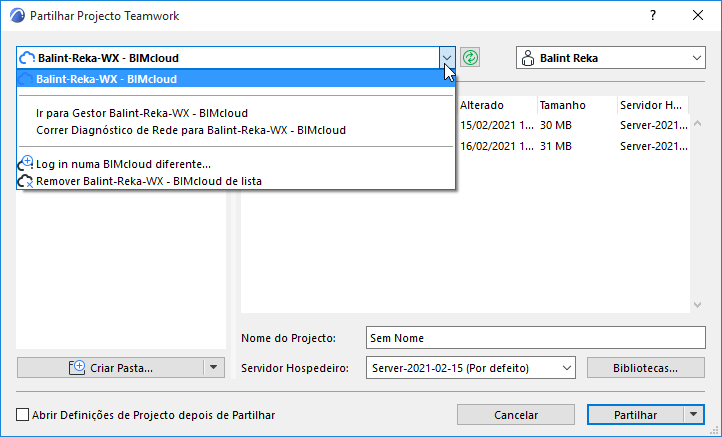Sort by the Tamanho column header
Viewport: 722px width, 437px height.
pyautogui.click(x=577, y=105)
